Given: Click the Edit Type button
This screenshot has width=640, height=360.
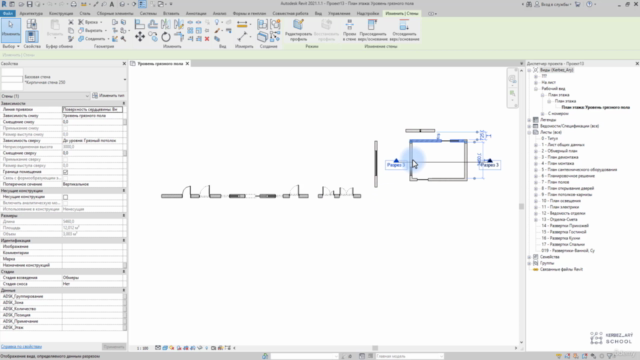Looking at the screenshot, I should click(108, 96).
